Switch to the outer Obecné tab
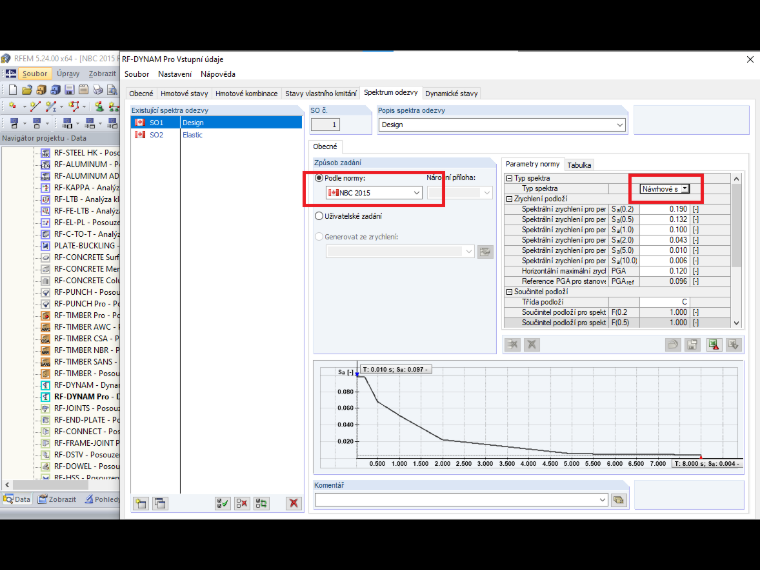760x570 pixels. tap(141, 94)
